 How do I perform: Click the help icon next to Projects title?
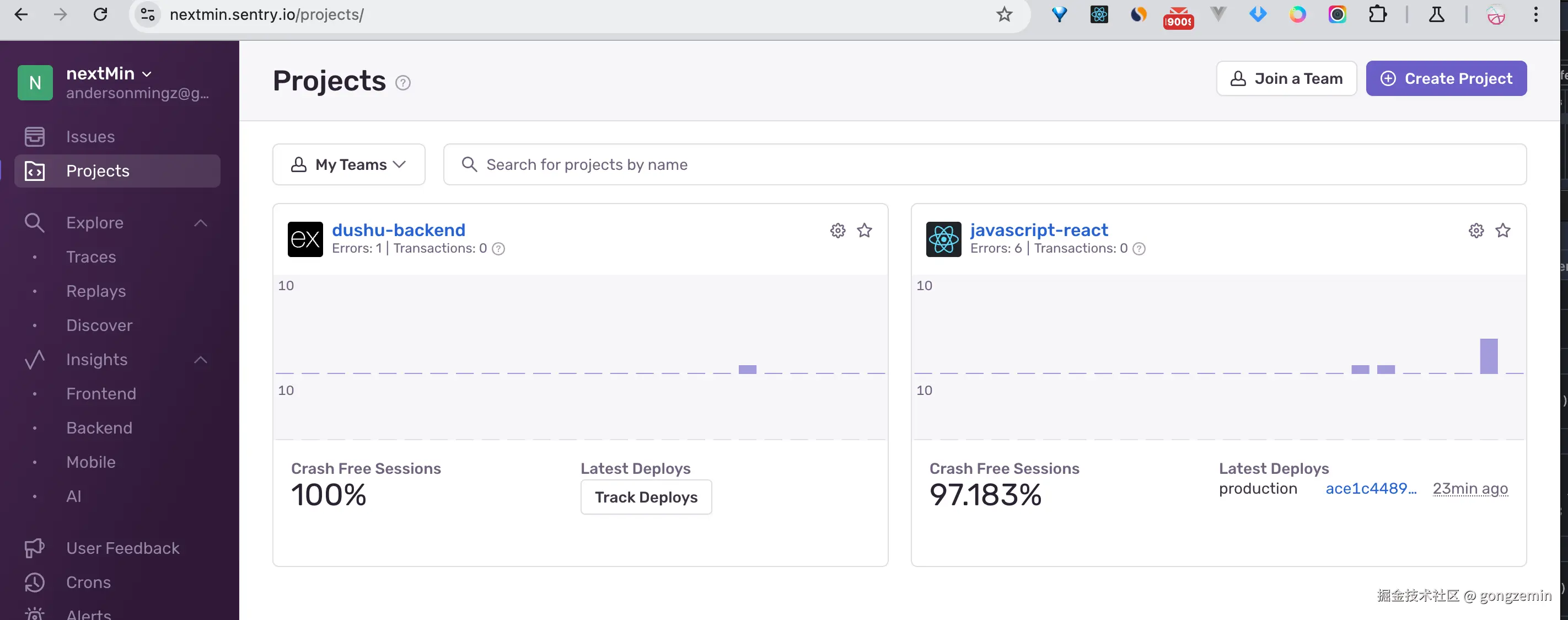[x=402, y=82]
